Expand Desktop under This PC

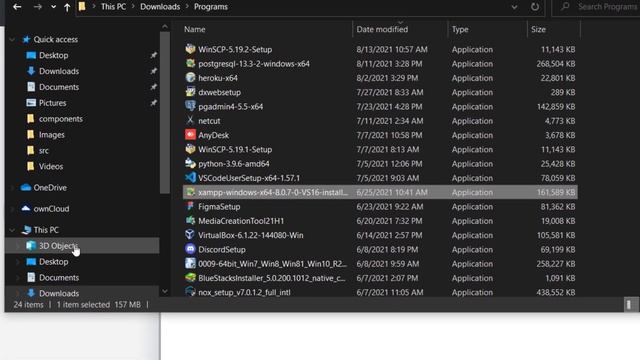tap(18, 262)
